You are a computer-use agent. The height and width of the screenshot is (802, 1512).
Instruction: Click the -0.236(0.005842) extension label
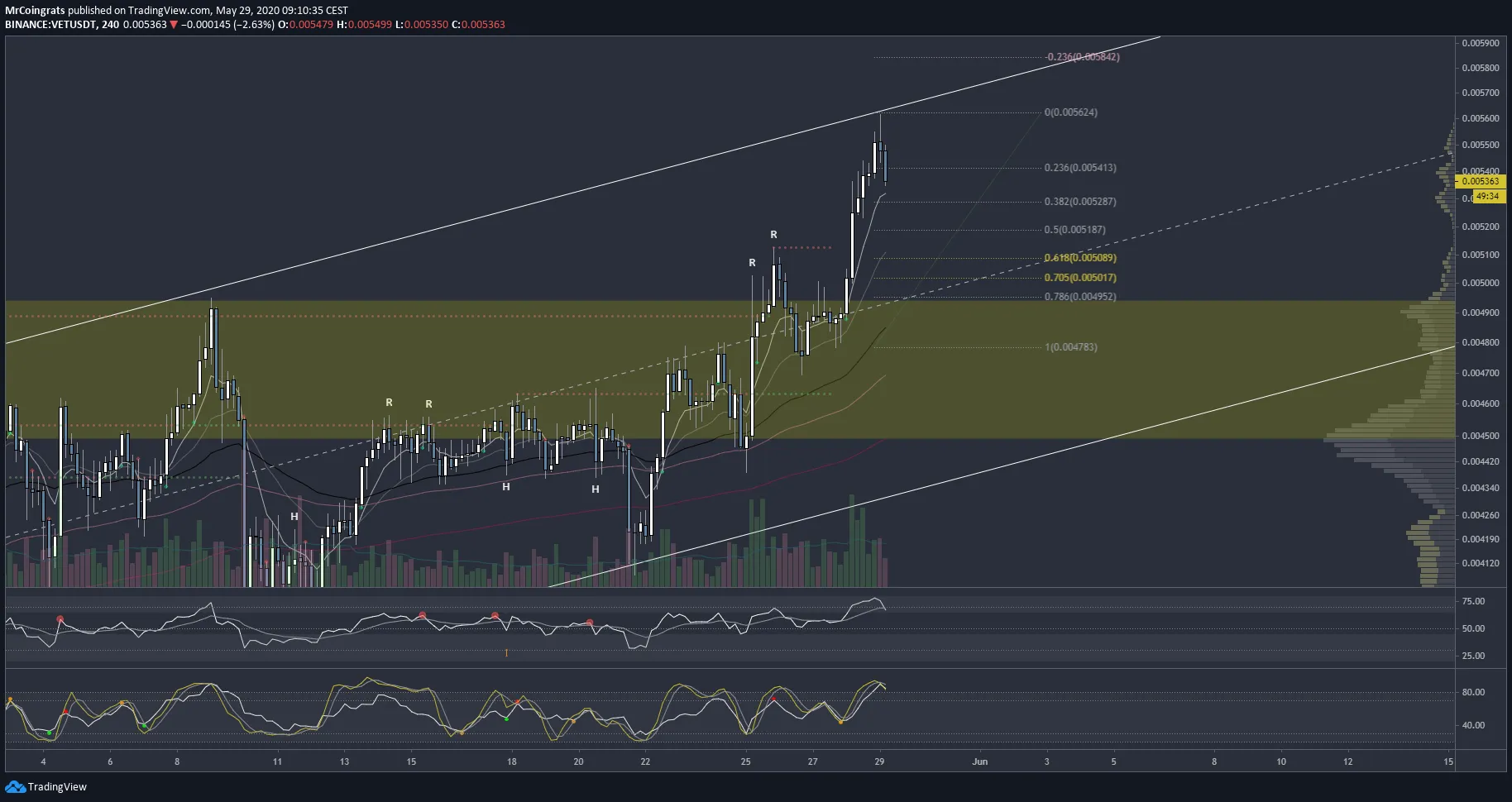[x=1082, y=57]
